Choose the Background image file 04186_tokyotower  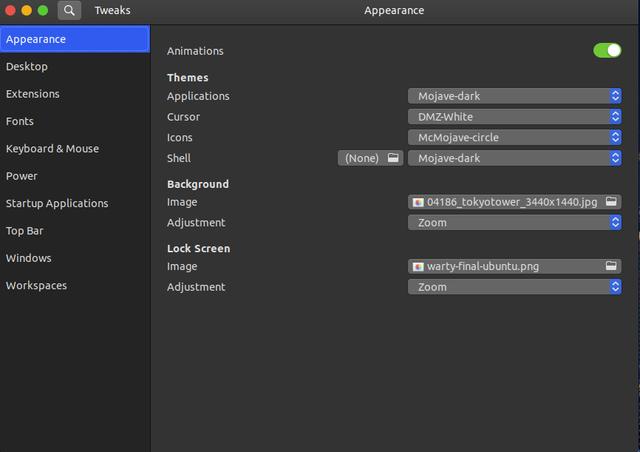click(514, 202)
